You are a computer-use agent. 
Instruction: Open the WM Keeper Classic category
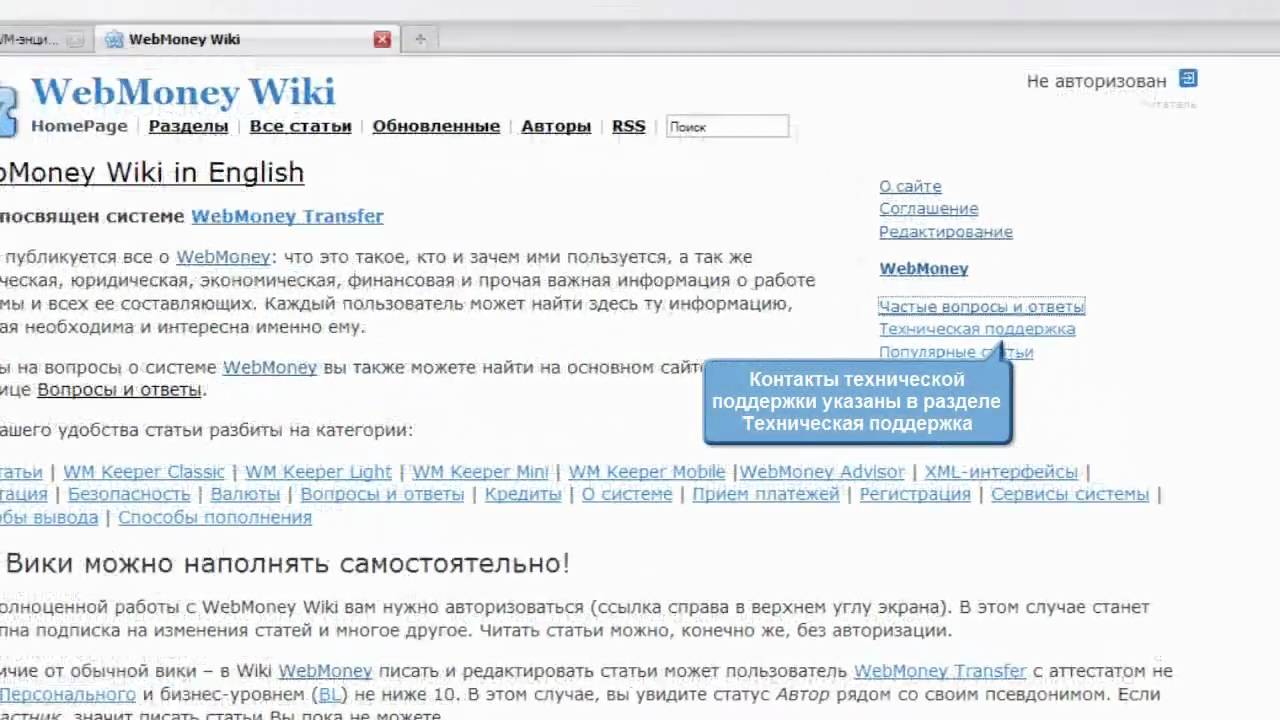tap(144, 471)
